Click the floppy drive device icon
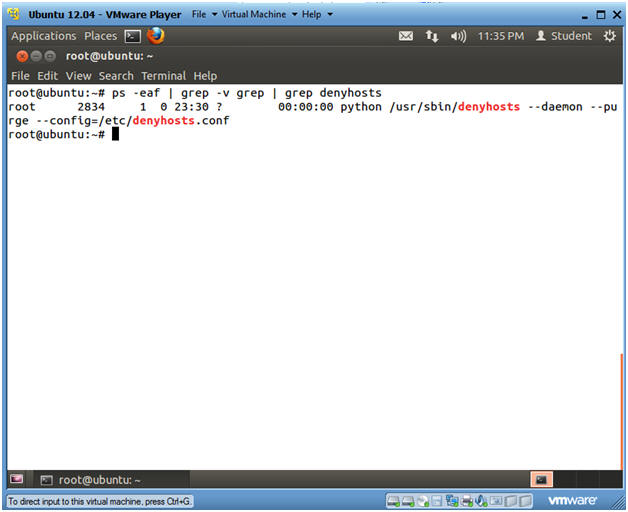Screen dimensions: 628x512 point(436,501)
